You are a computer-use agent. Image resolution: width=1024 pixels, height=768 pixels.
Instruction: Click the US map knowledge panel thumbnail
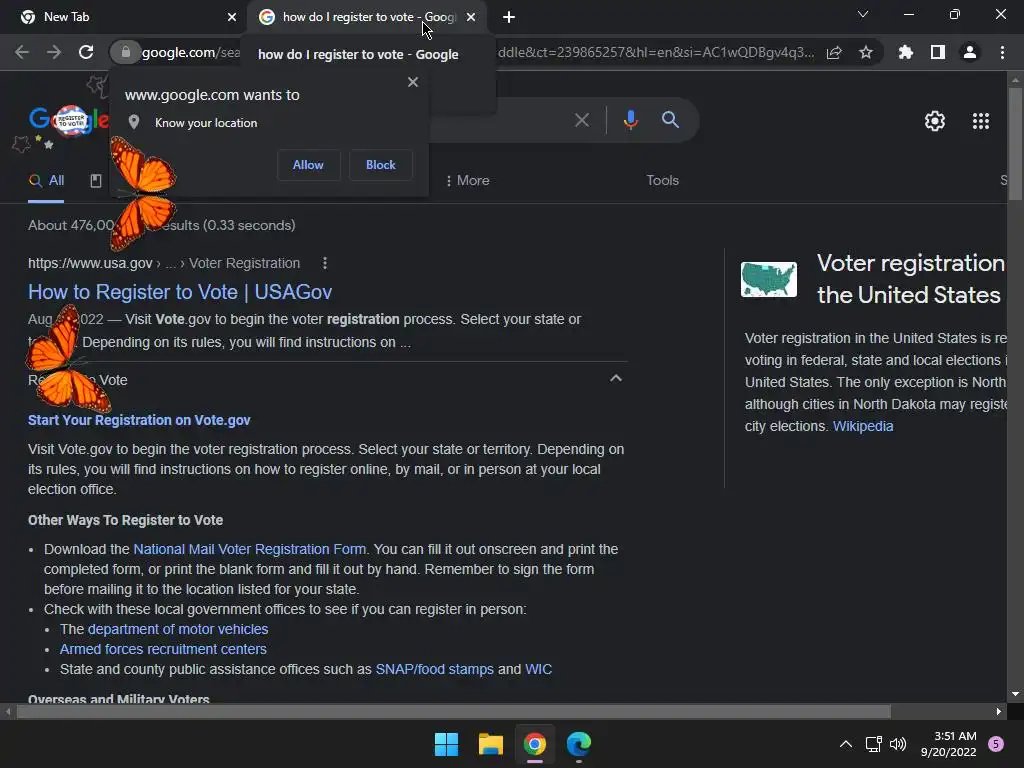[x=769, y=280]
